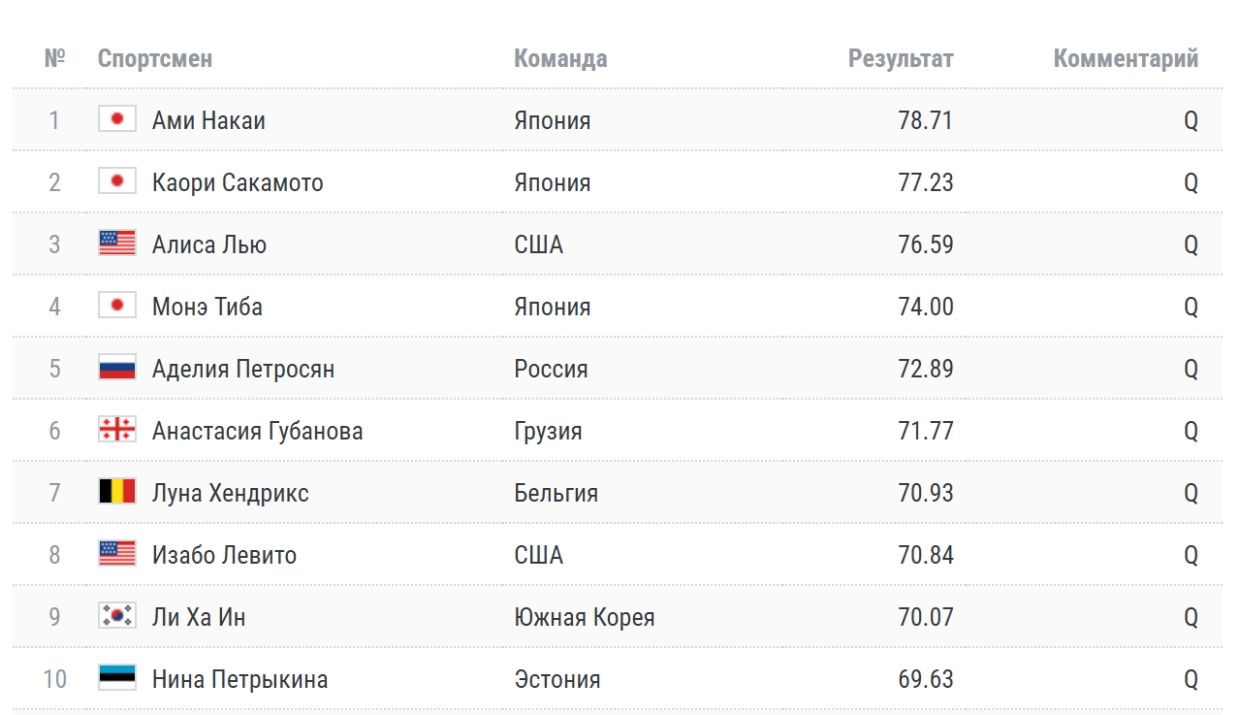Sort by the Результат column header

900,59
